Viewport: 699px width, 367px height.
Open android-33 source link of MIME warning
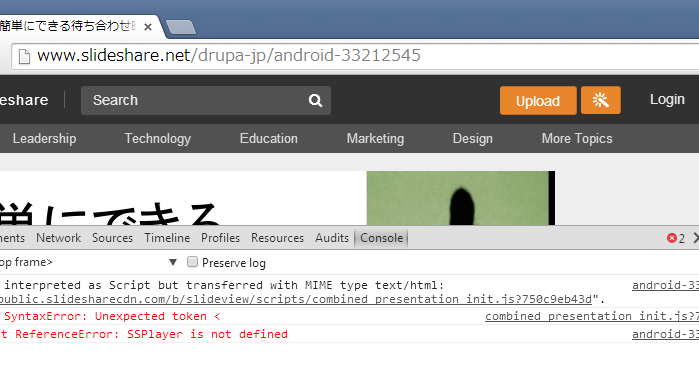click(666, 285)
